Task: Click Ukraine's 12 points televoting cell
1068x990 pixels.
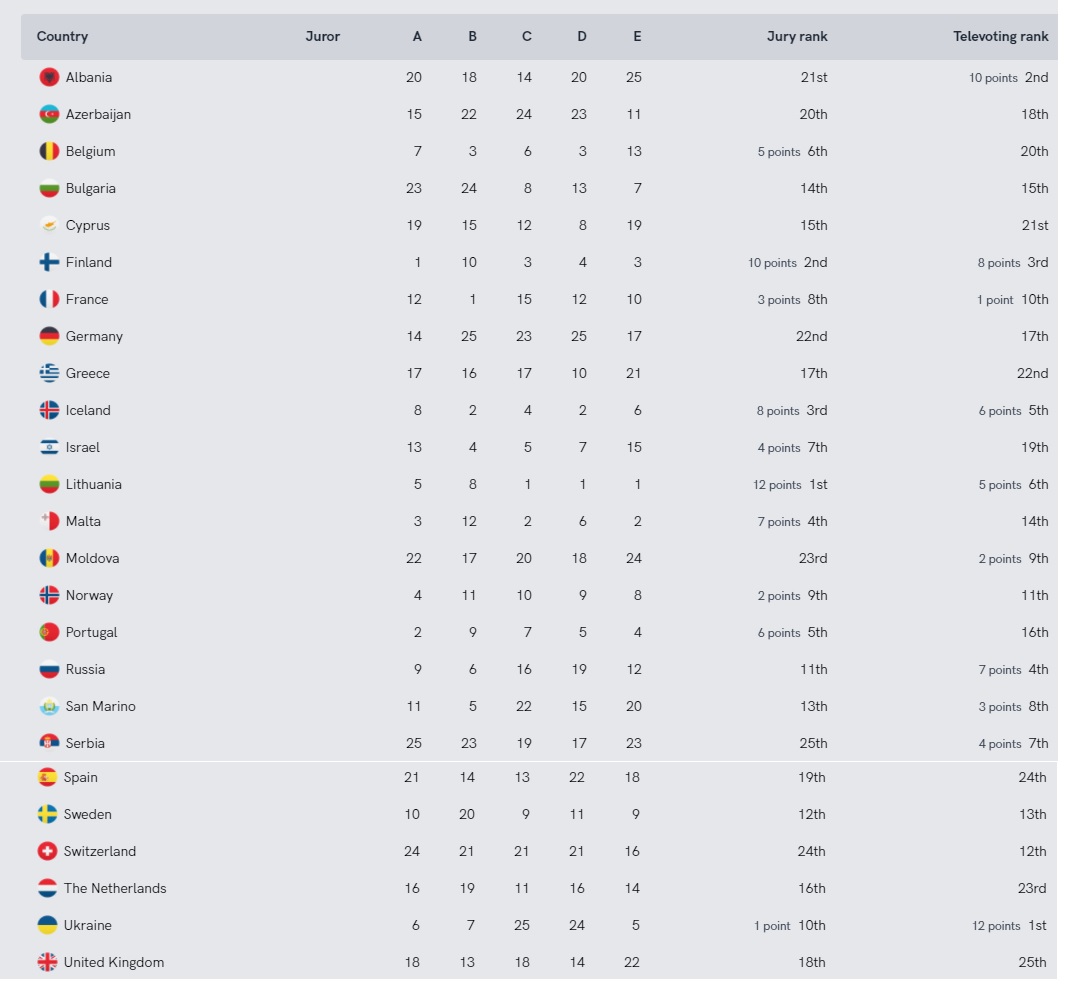Action: 1010,925
